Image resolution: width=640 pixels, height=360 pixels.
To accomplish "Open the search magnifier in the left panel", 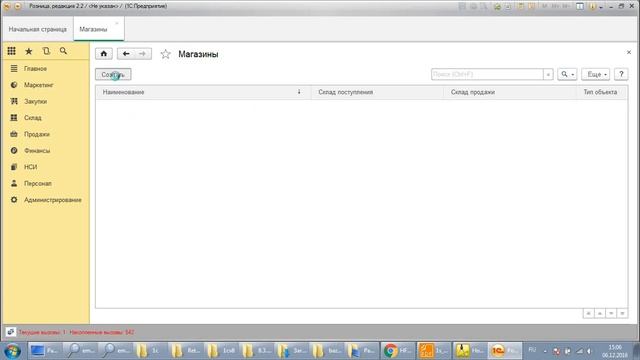I will (63, 51).
